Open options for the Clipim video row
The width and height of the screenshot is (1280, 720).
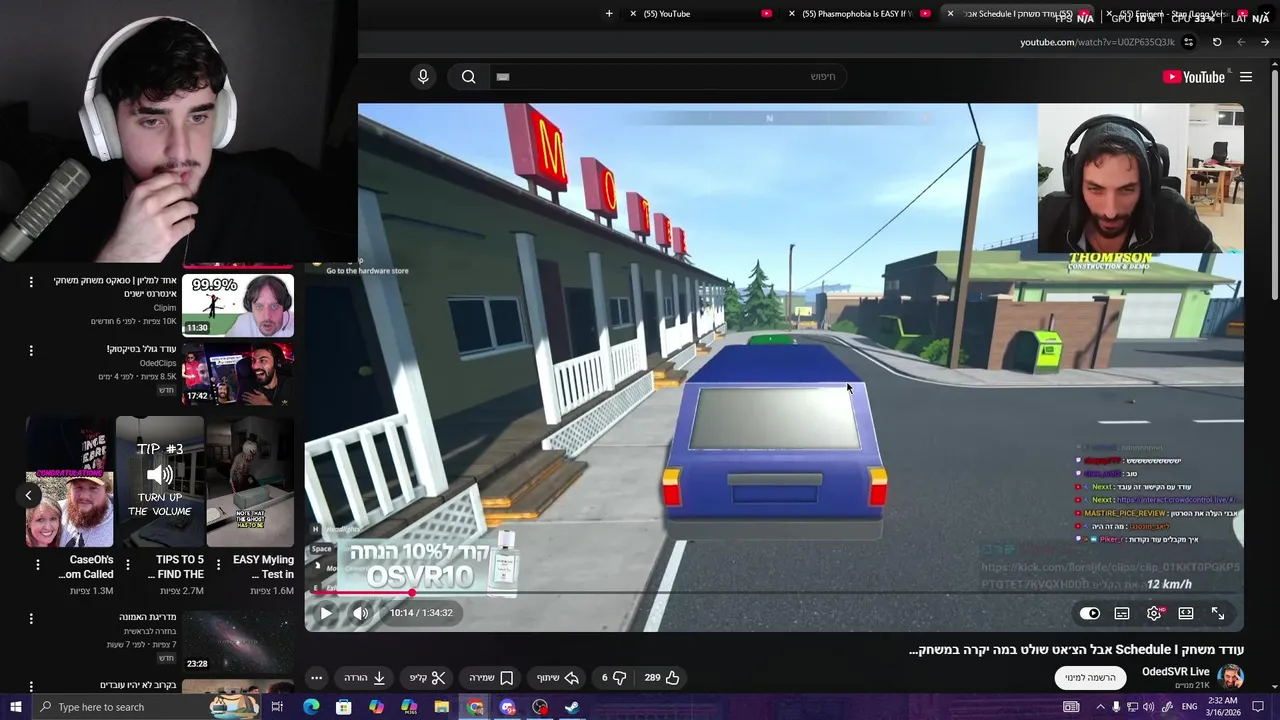31,282
